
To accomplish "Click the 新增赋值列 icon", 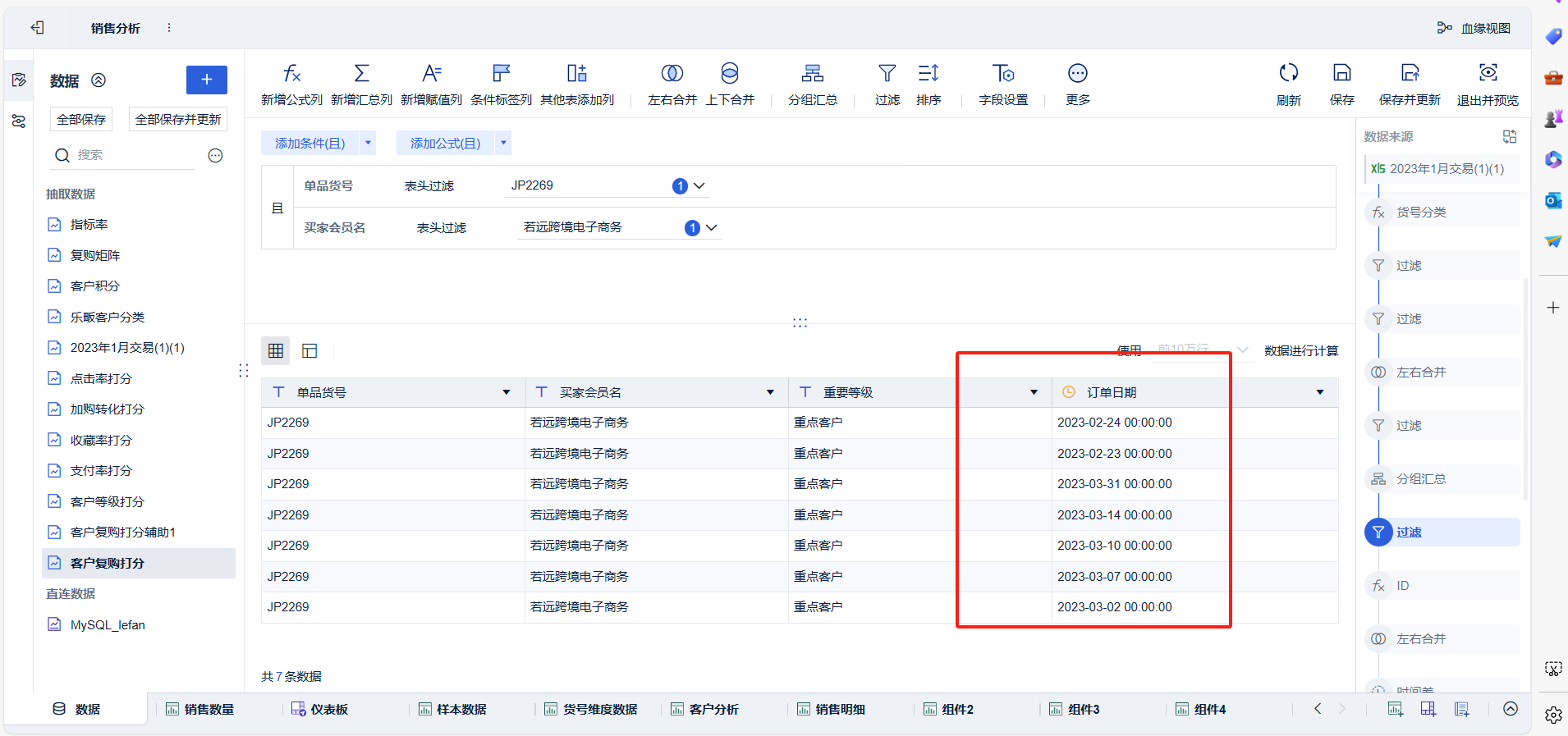I will pyautogui.click(x=432, y=73).
